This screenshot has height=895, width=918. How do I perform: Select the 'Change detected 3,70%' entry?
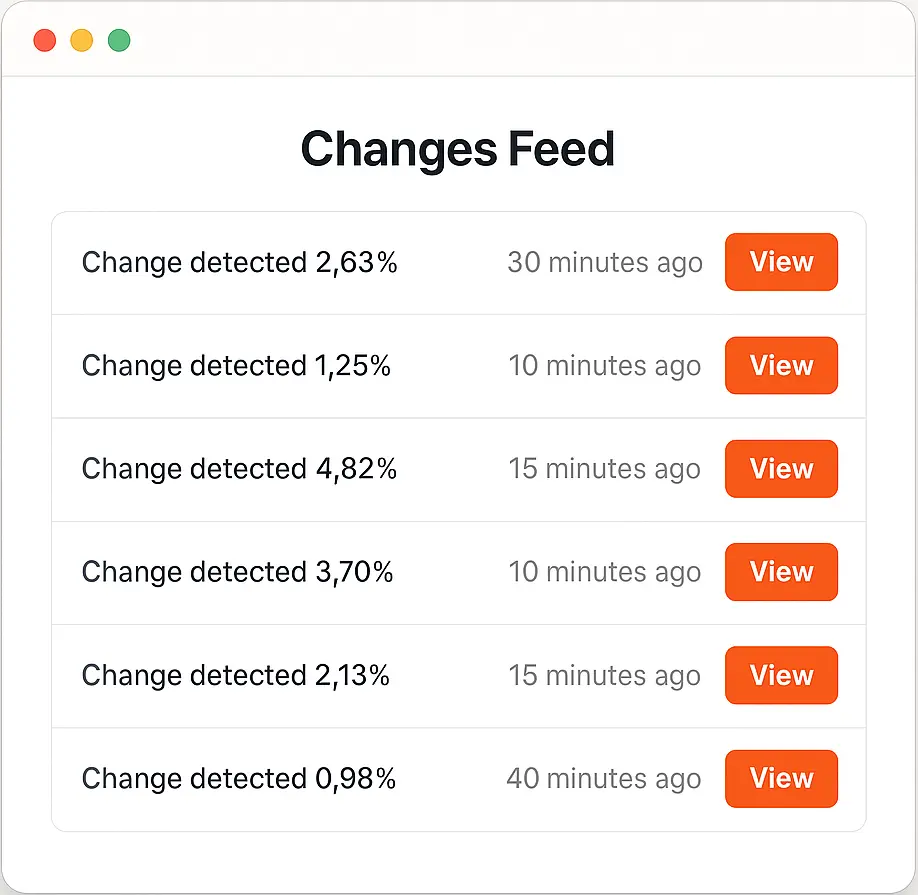tap(239, 572)
